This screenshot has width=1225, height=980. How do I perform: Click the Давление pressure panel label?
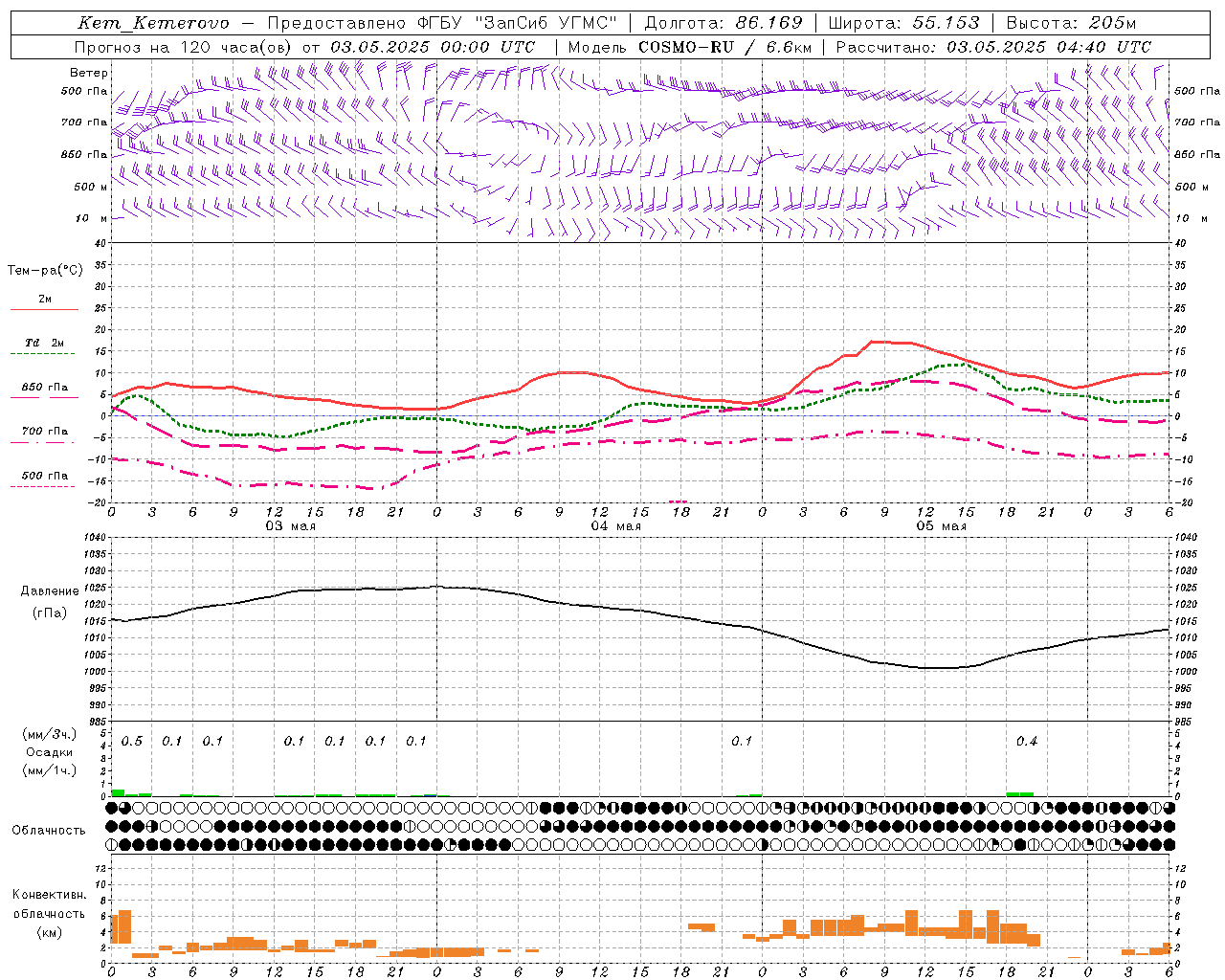pos(50,591)
